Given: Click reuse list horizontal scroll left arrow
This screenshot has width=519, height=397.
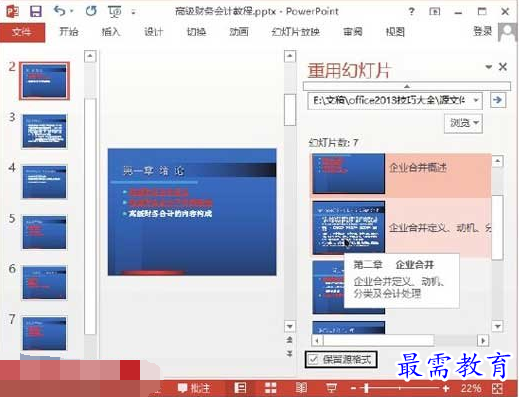Looking at the screenshot, I should [x=317, y=341].
